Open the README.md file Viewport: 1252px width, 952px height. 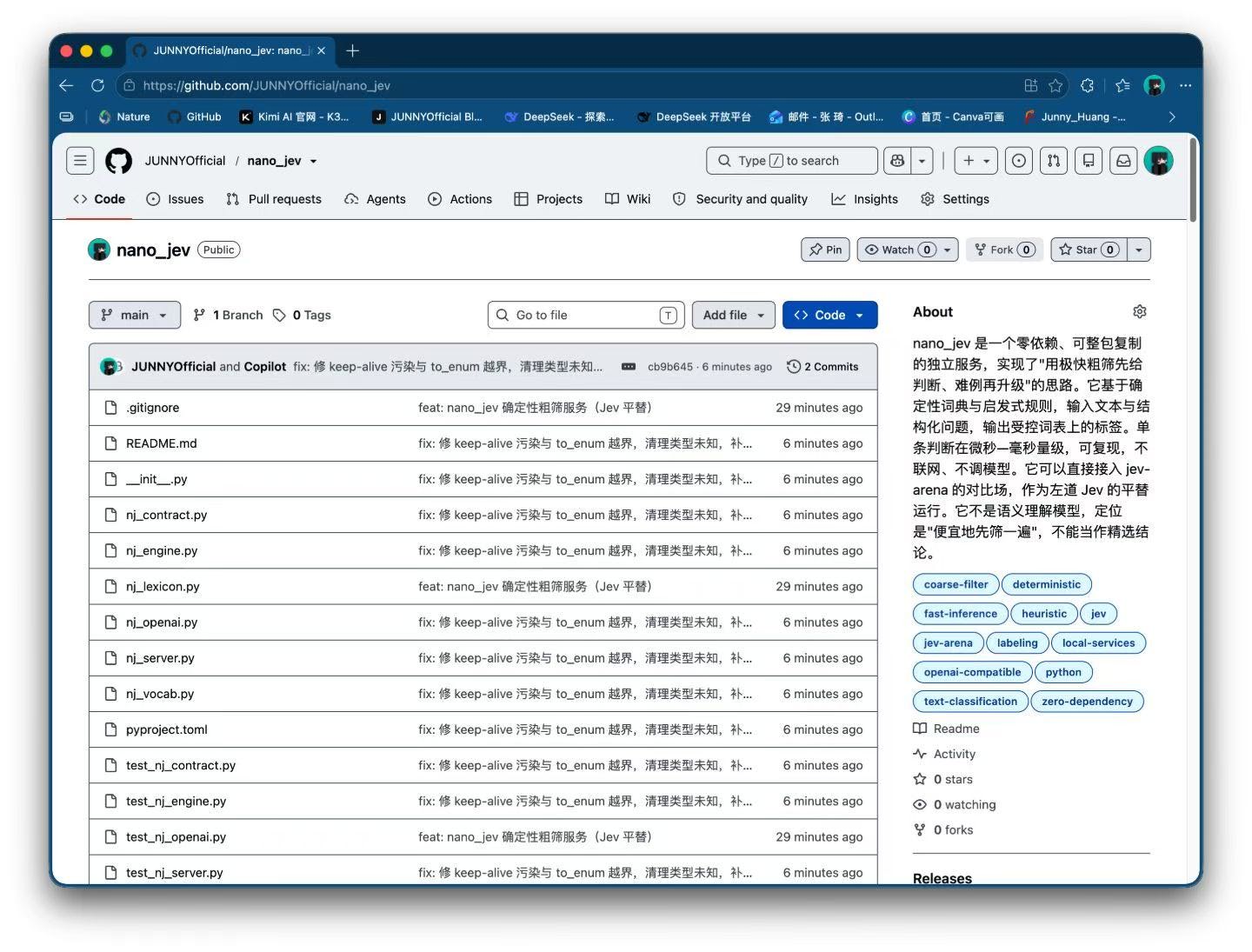(162, 443)
